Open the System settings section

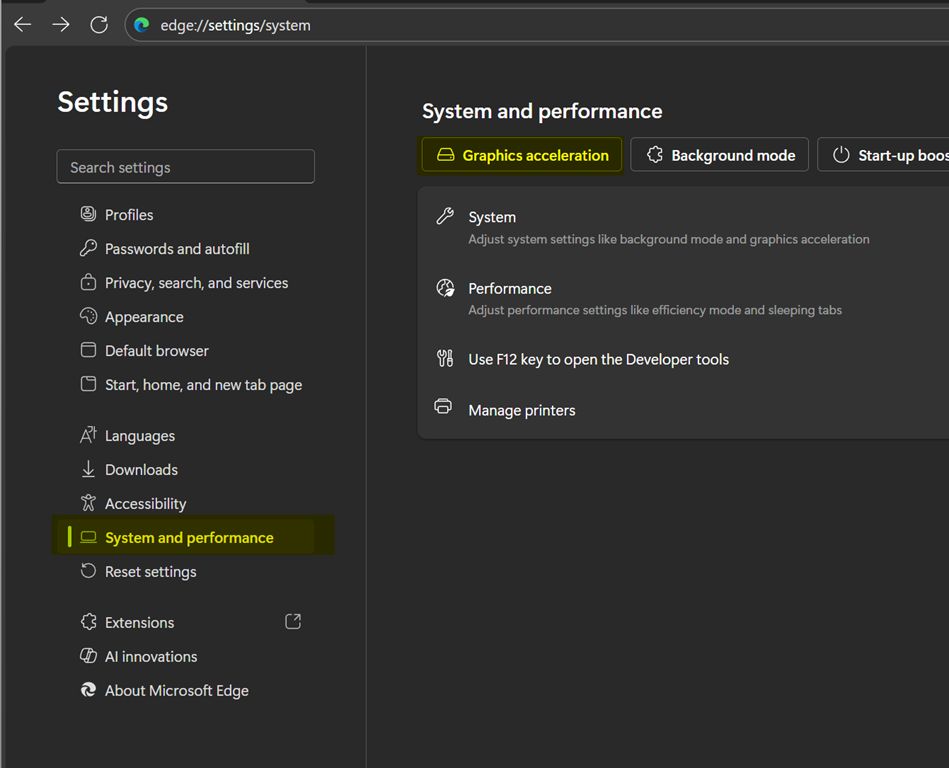(492, 217)
